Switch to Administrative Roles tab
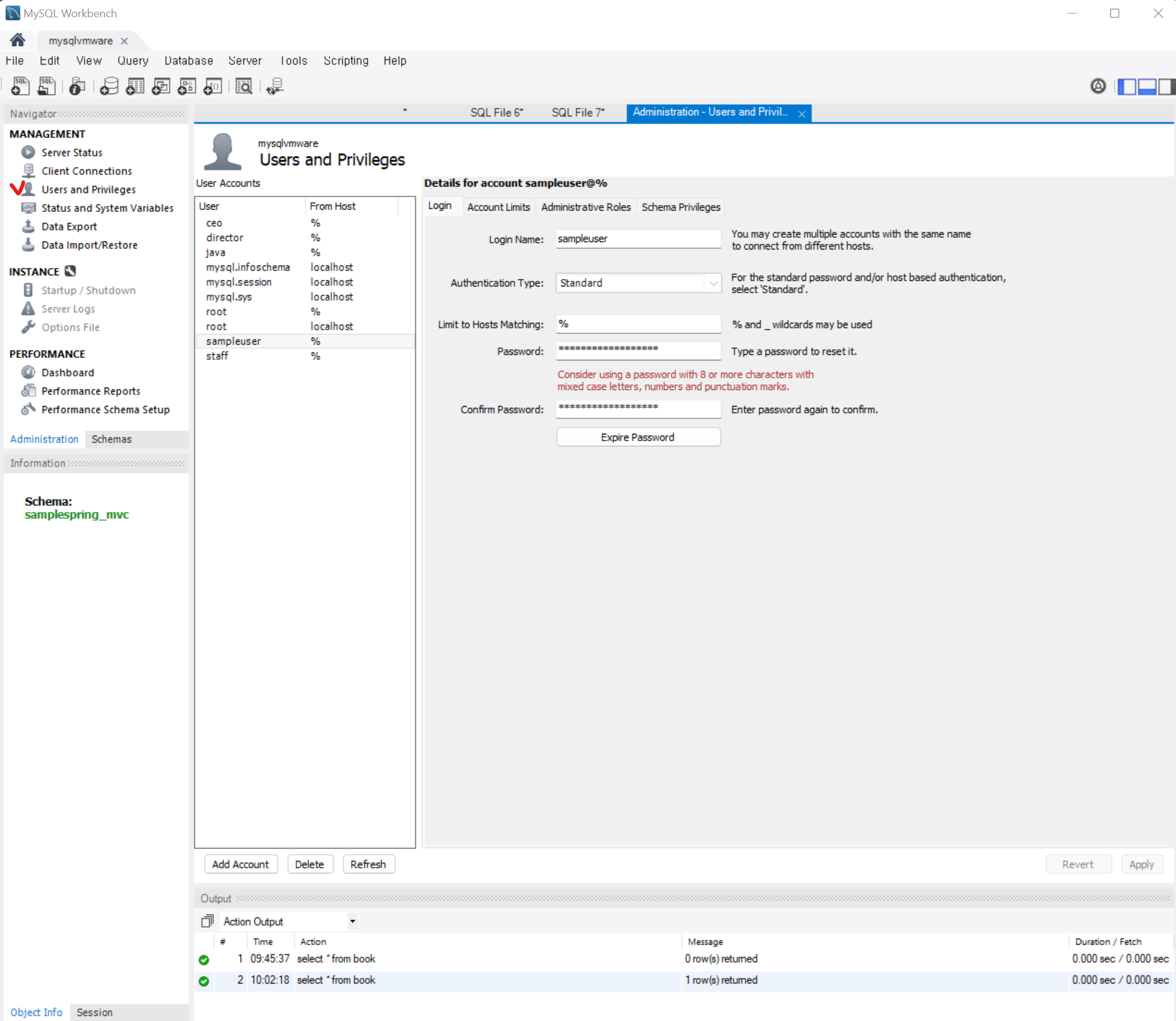 [586, 207]
